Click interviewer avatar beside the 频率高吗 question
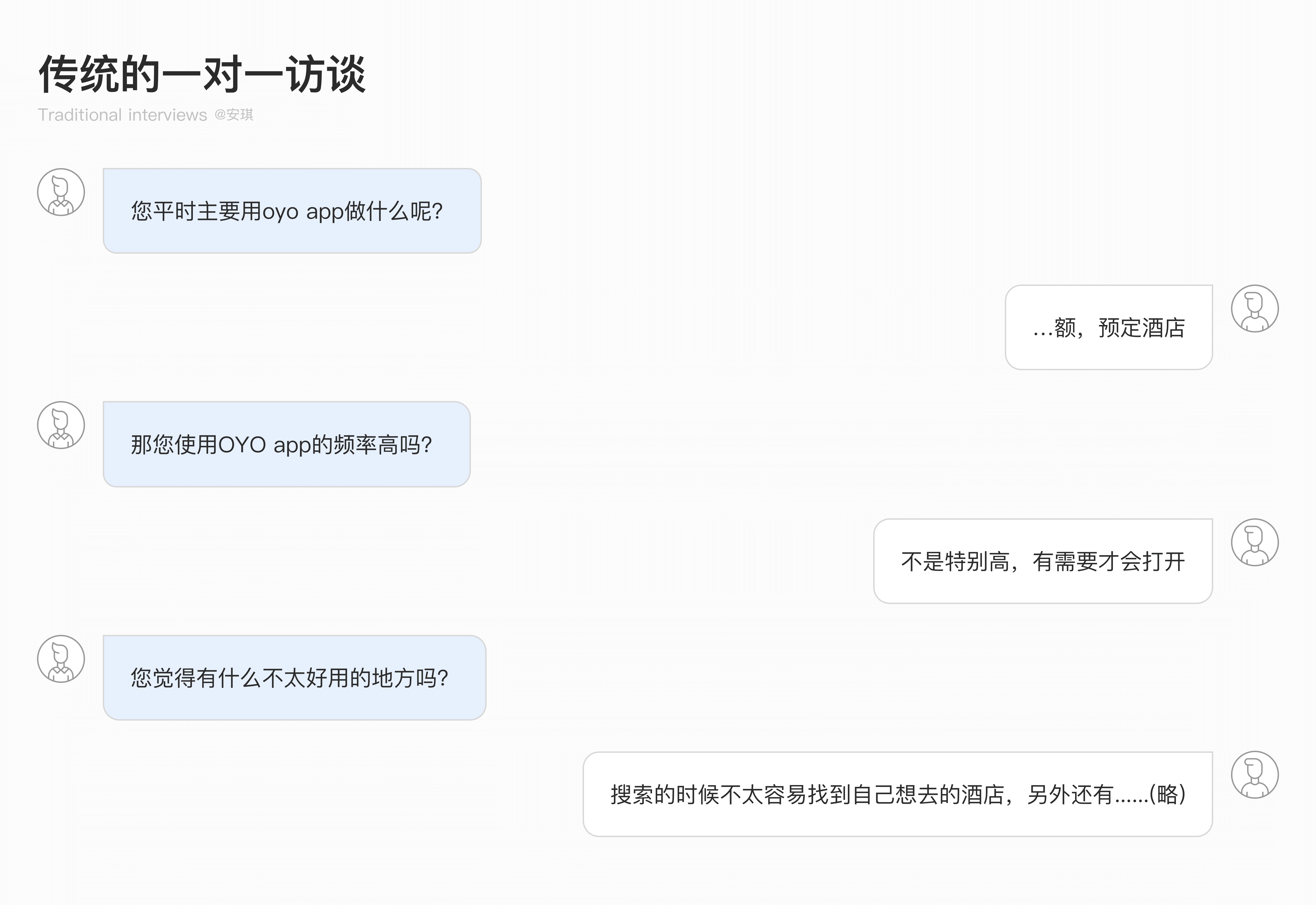The height and width of the screenshot is (905, 1316). pos(61,425)
